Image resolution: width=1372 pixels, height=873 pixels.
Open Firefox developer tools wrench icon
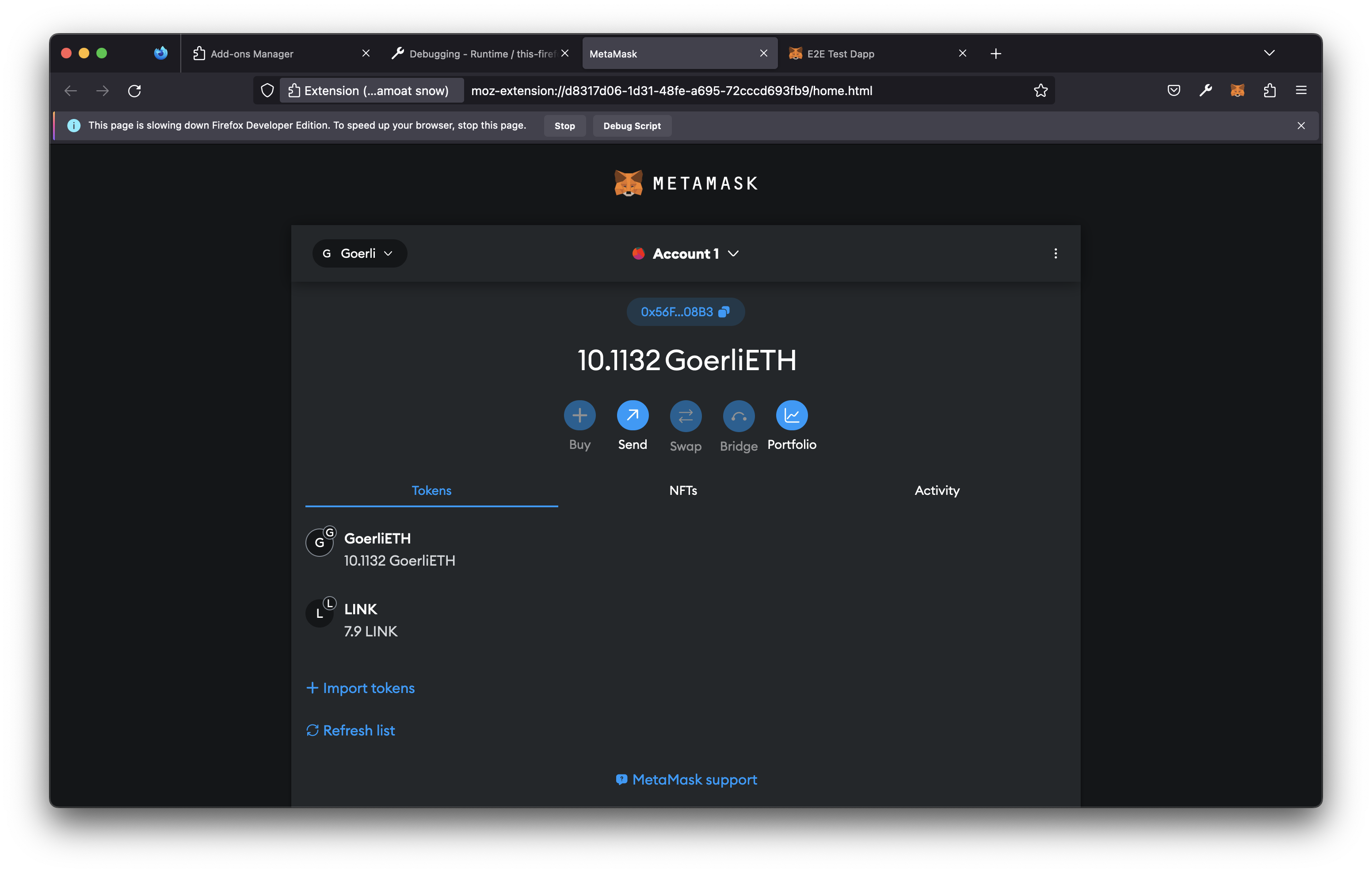1205,90
